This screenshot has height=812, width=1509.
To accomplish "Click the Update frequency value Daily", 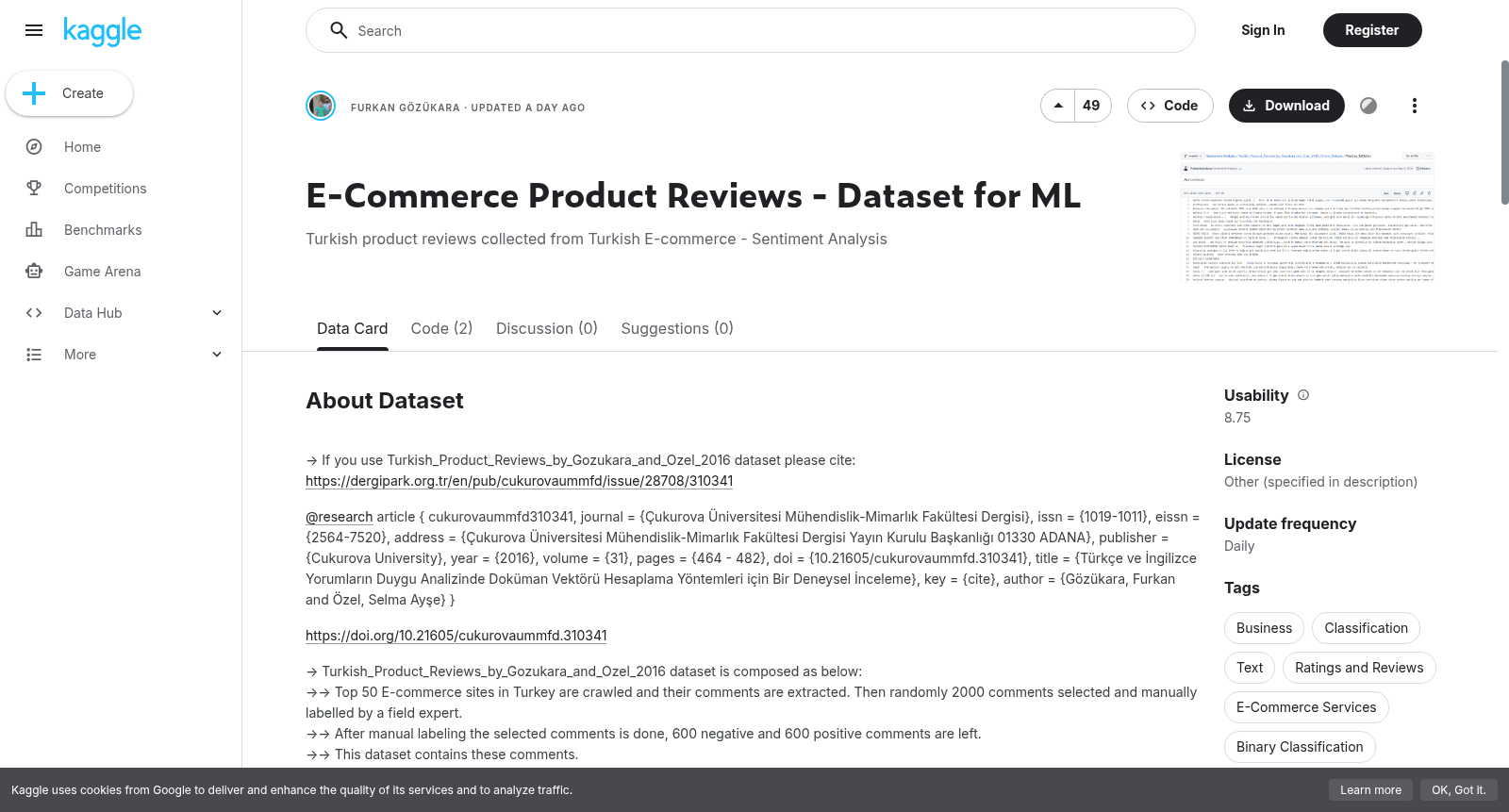I will (x=1239, y=546).
